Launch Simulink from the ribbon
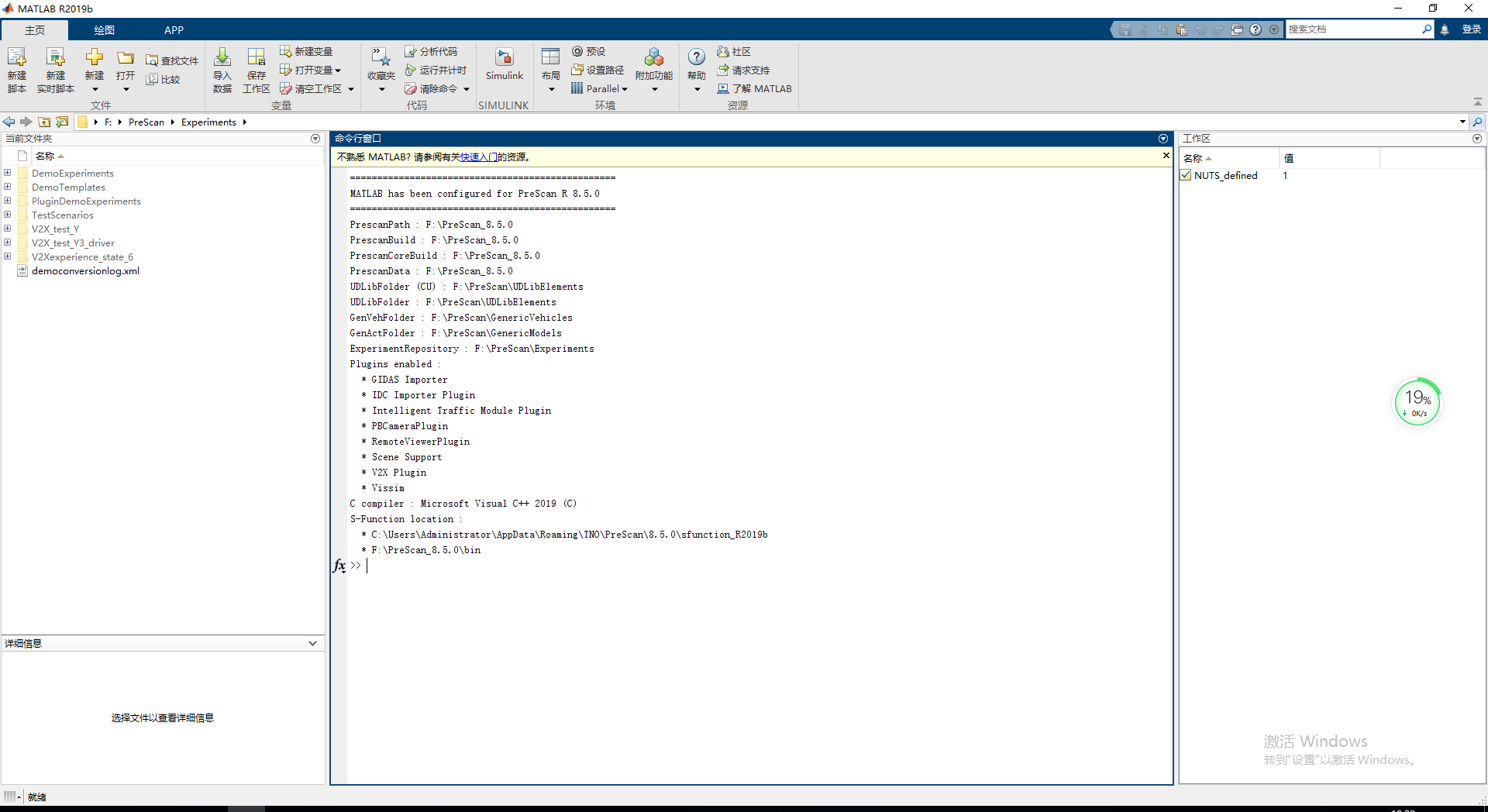1488x812 pixels. click(x=505, y=64)
